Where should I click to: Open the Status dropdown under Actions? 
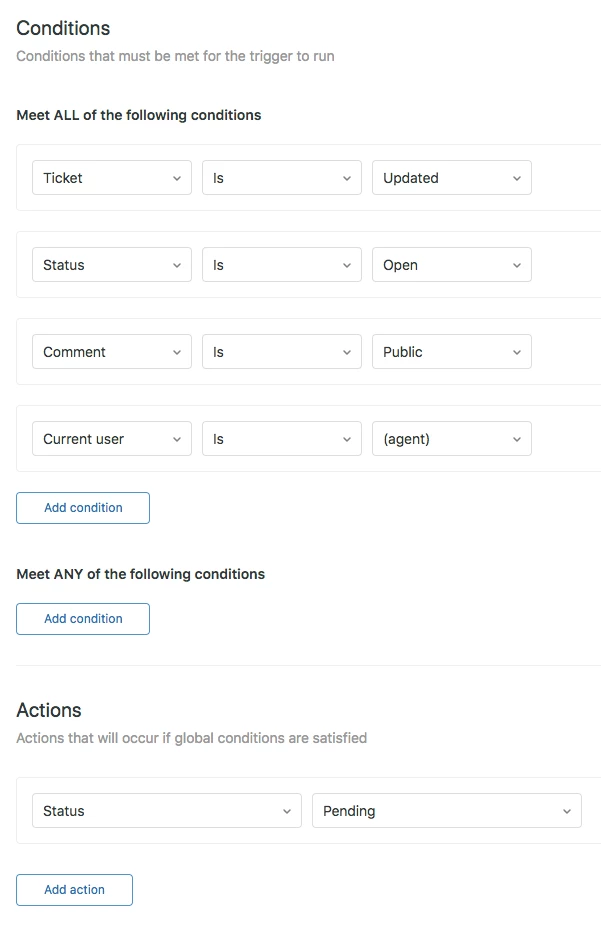click(x=166, y=811)
